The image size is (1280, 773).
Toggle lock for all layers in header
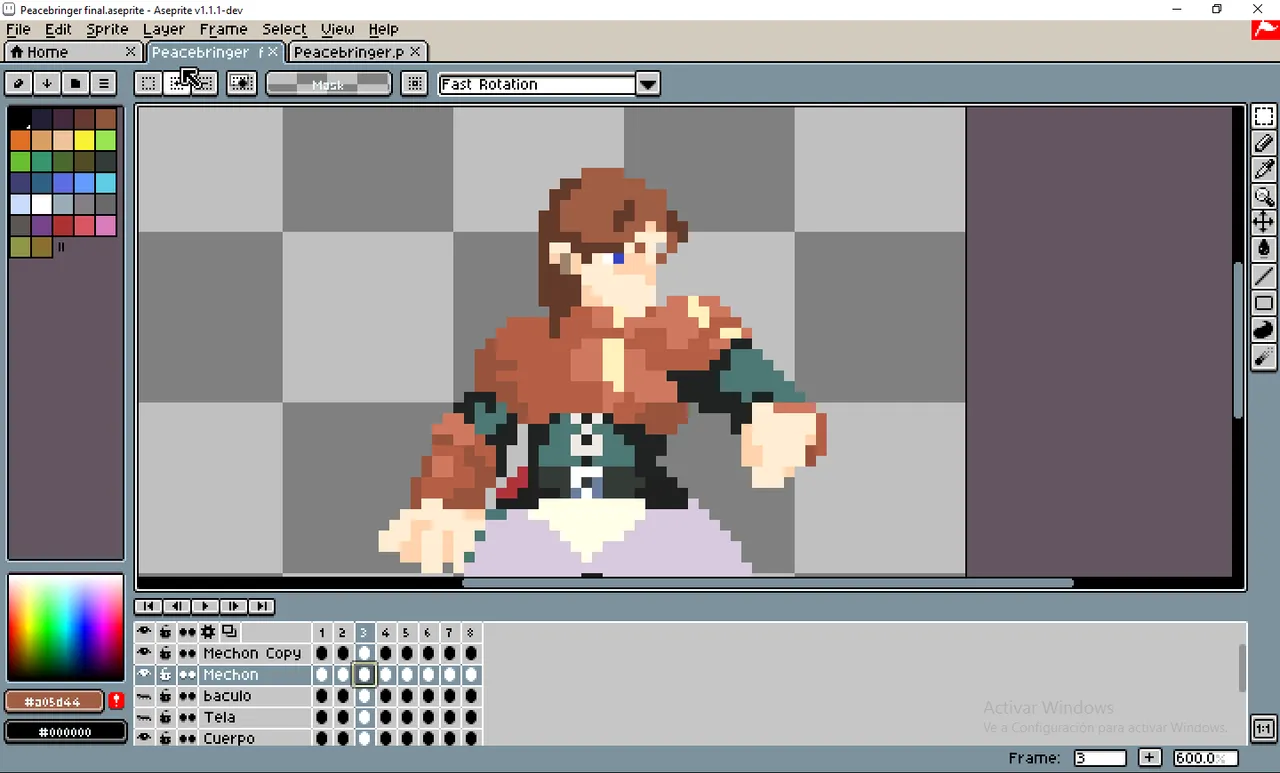click(x=166, y=632)
